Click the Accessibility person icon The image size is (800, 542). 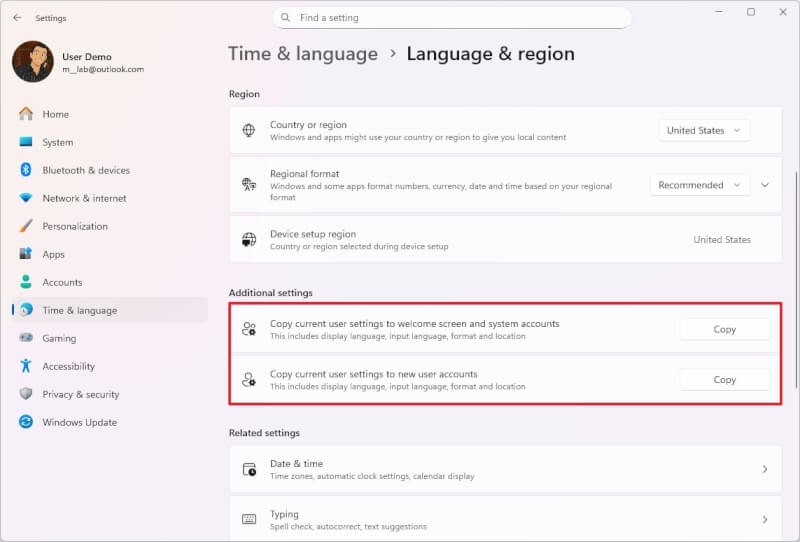[x=26, y=366]
